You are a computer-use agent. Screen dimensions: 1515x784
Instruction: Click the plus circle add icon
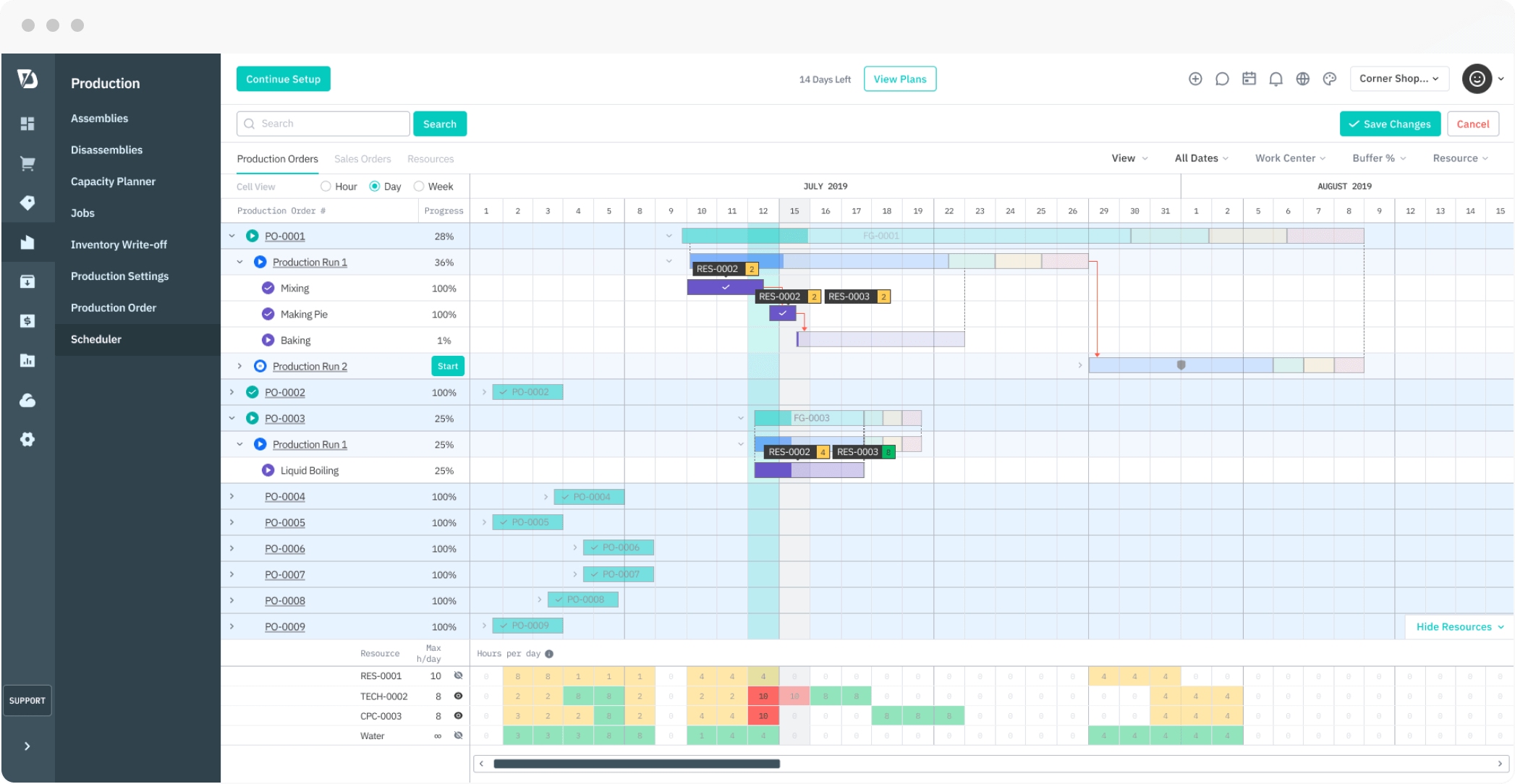[x=1195, y=79]
